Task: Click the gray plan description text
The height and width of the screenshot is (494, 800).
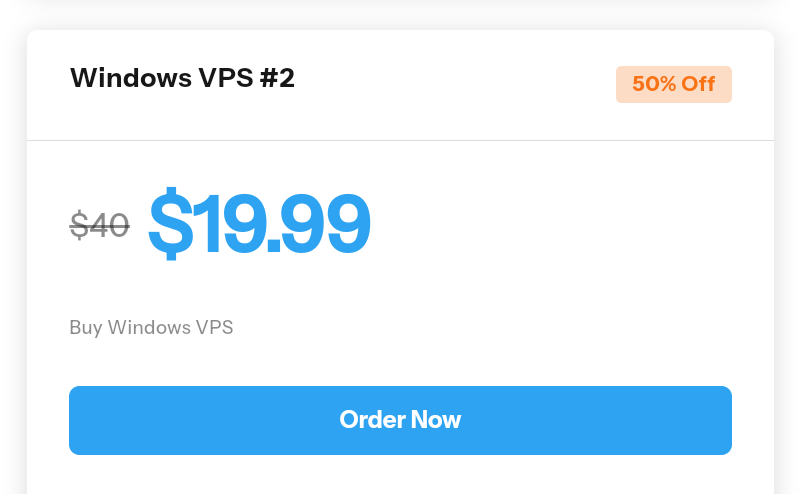Action: click(x=151, y=327)
